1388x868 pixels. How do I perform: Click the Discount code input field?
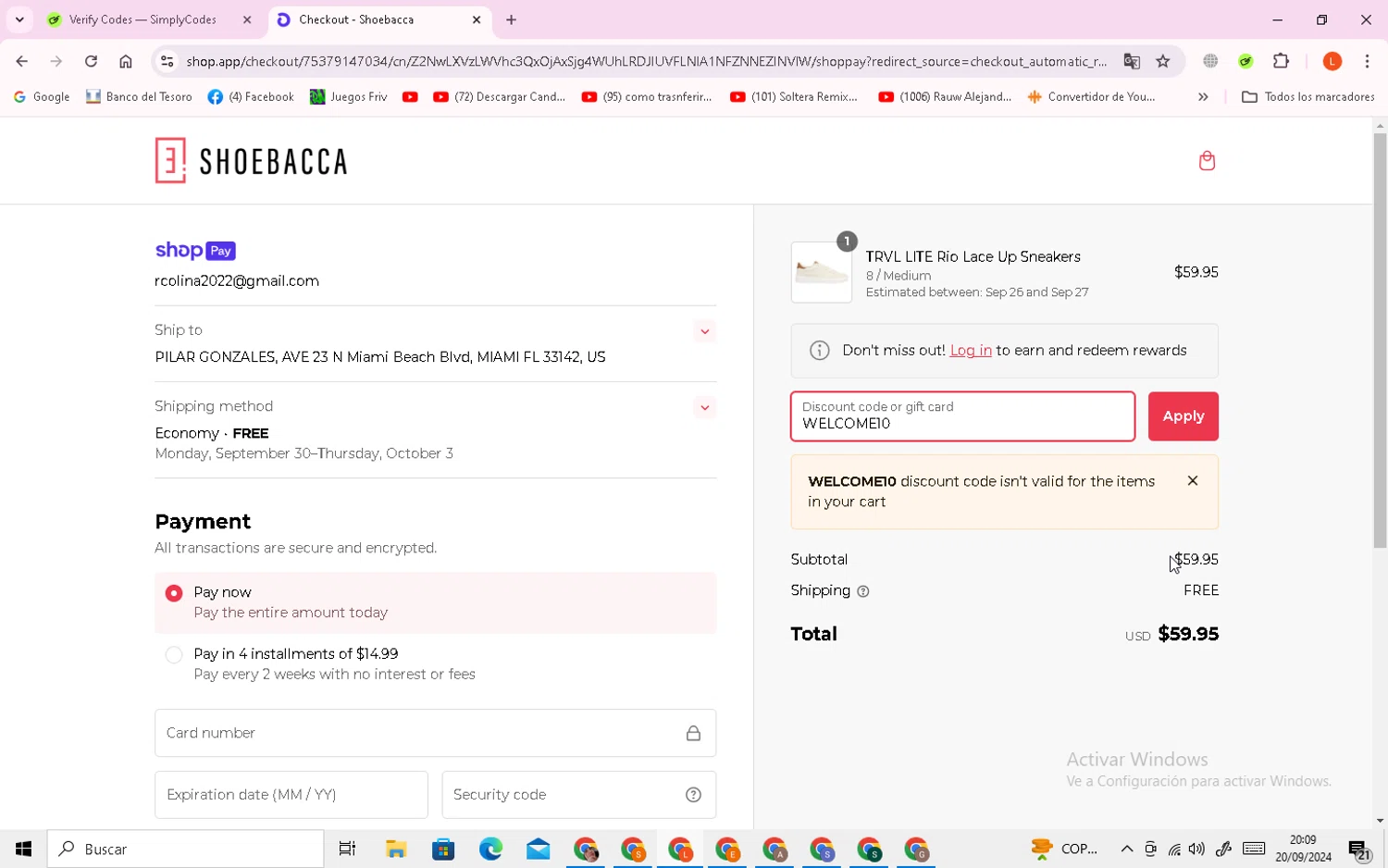962,416
